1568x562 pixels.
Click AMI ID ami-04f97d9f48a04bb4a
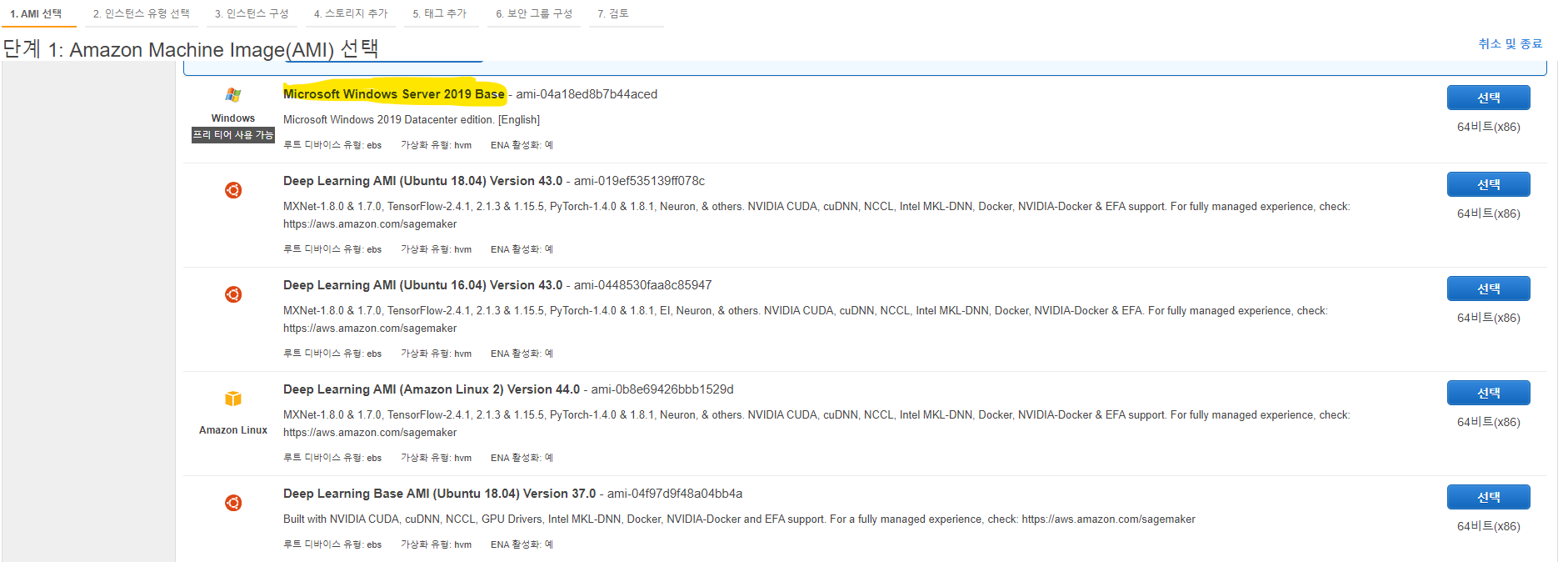675,494
